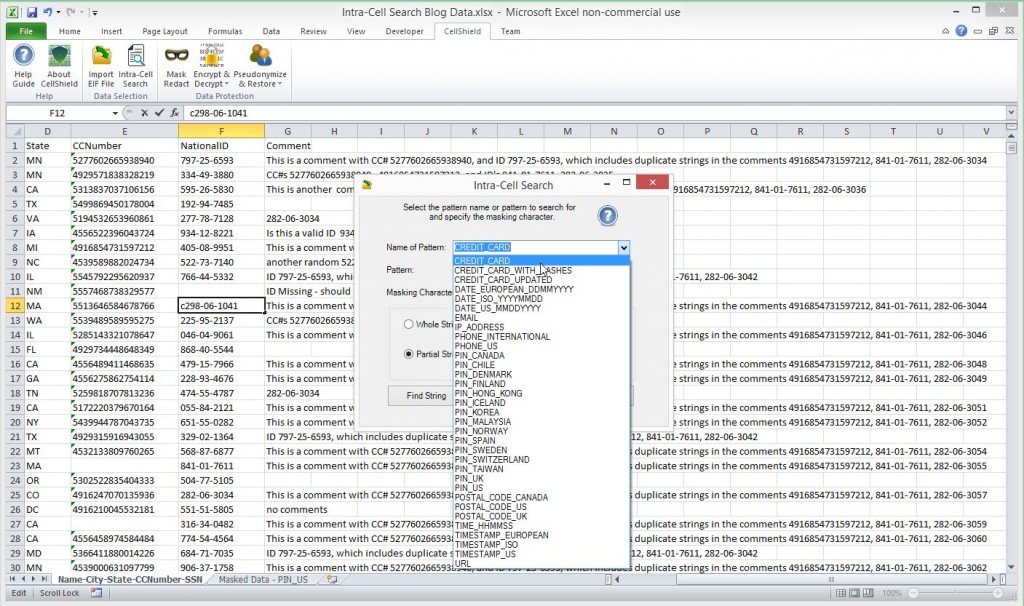Expand Quick Access Toolbar customize arrow
The image size is (1024, 606).
pos(95,12)
